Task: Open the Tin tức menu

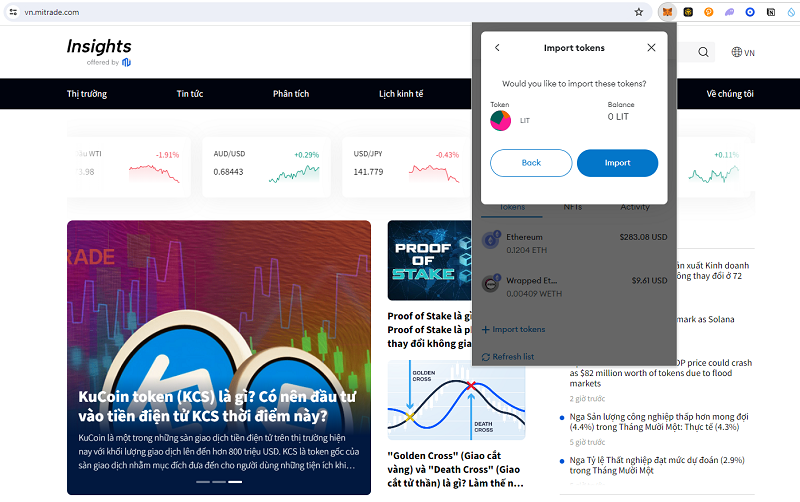Action: 190,94
